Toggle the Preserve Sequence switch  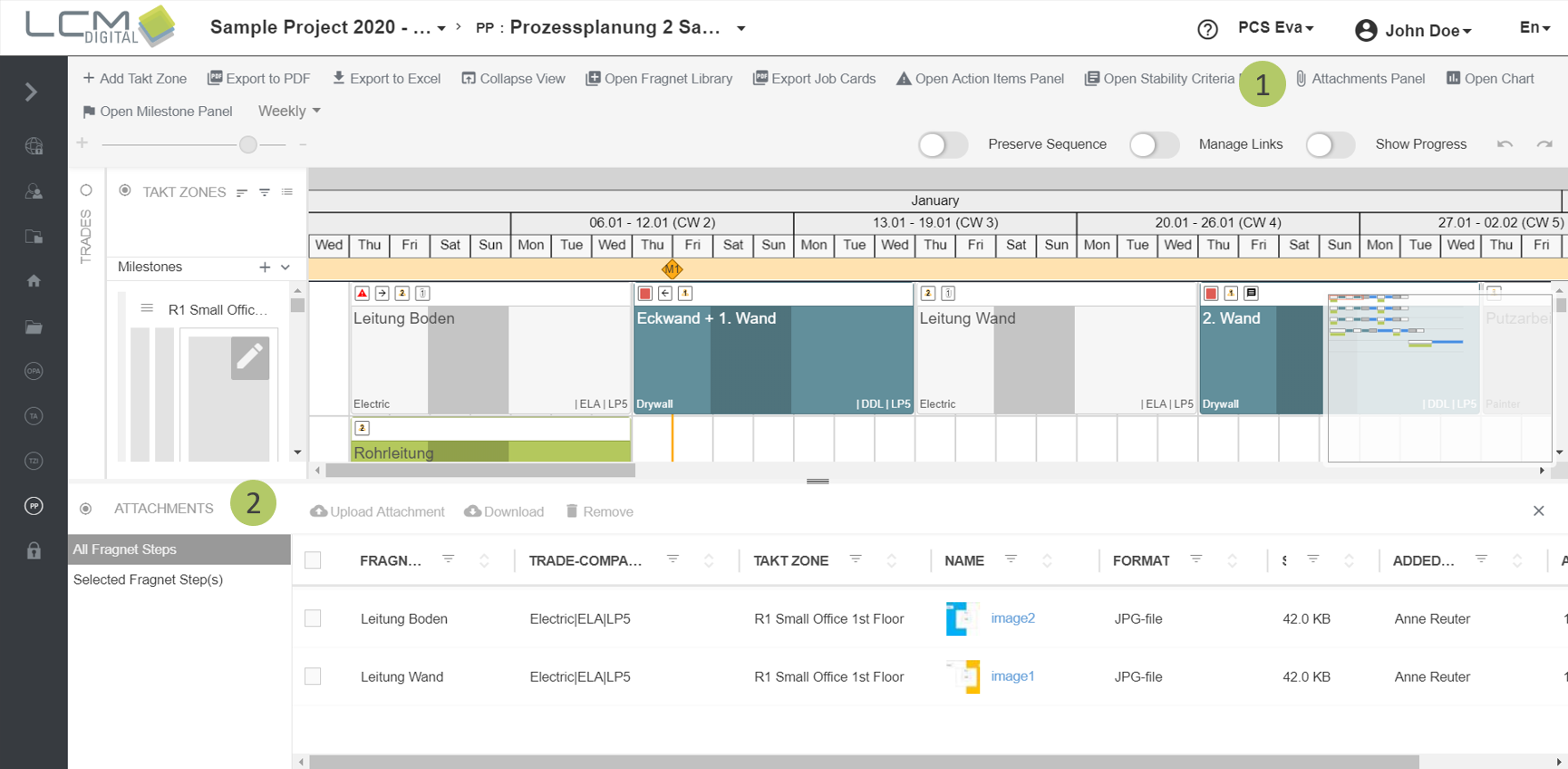pyautogui.click(x=943, y=144)
